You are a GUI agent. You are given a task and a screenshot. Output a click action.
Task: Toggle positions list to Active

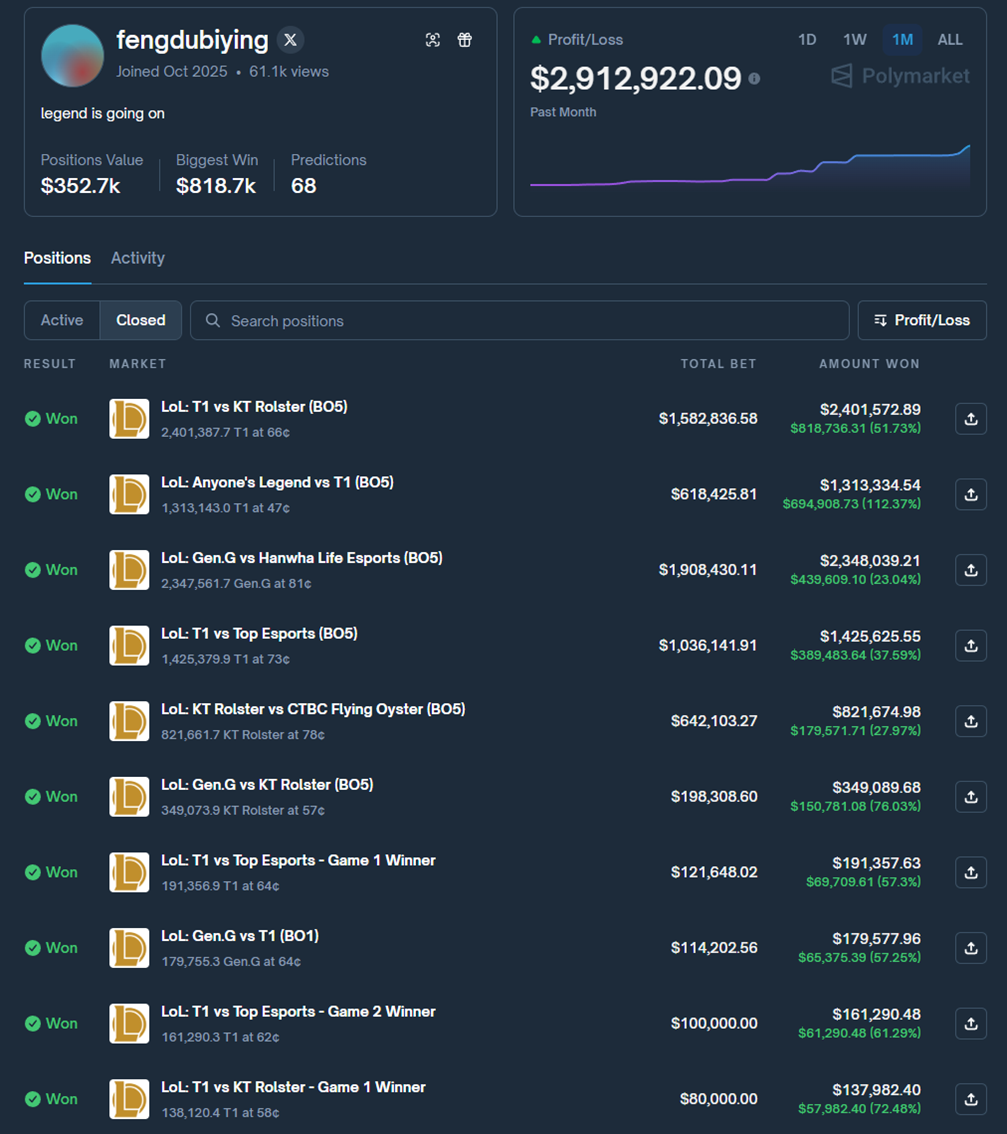(62, 320)
